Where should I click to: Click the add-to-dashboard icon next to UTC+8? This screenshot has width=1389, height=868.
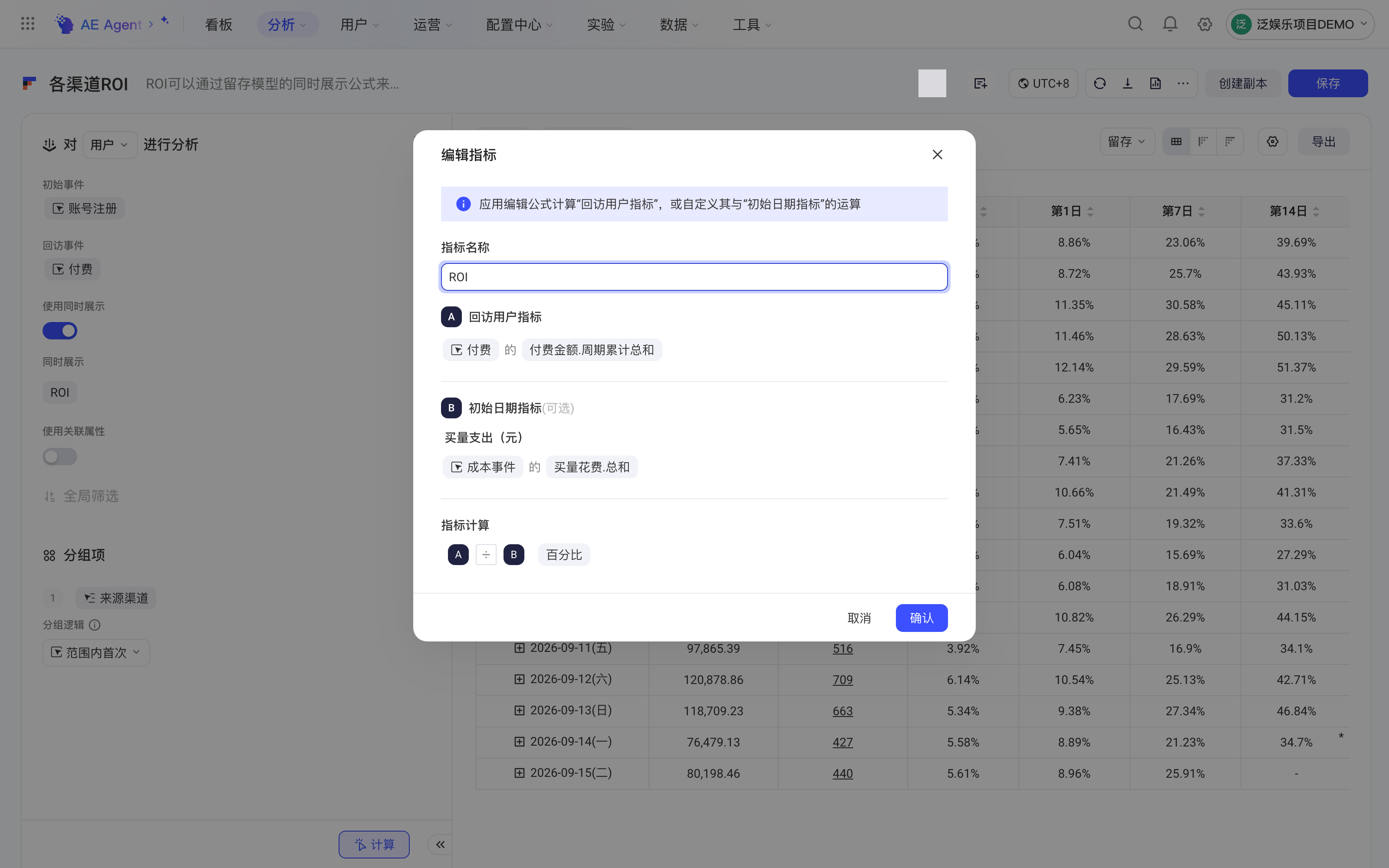pos(981,84)
